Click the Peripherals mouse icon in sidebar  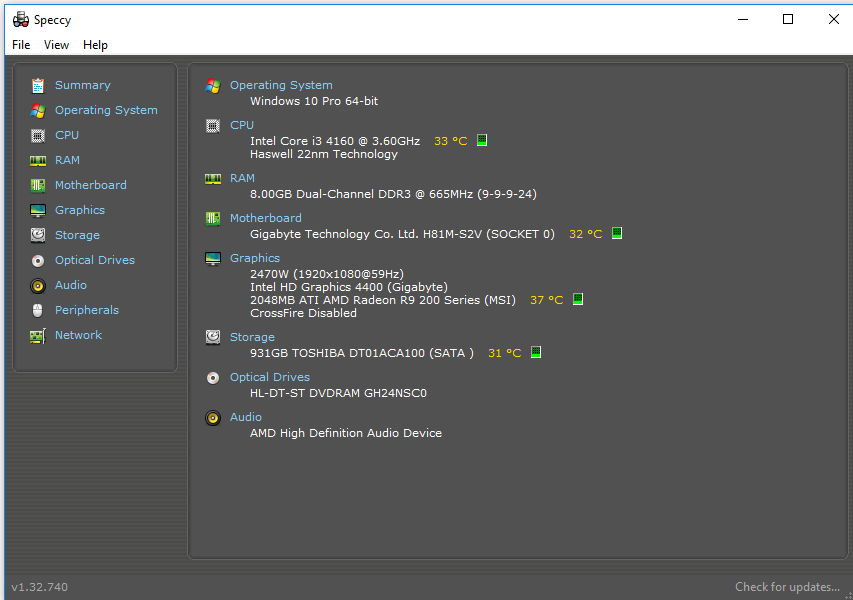click(38, 311)
